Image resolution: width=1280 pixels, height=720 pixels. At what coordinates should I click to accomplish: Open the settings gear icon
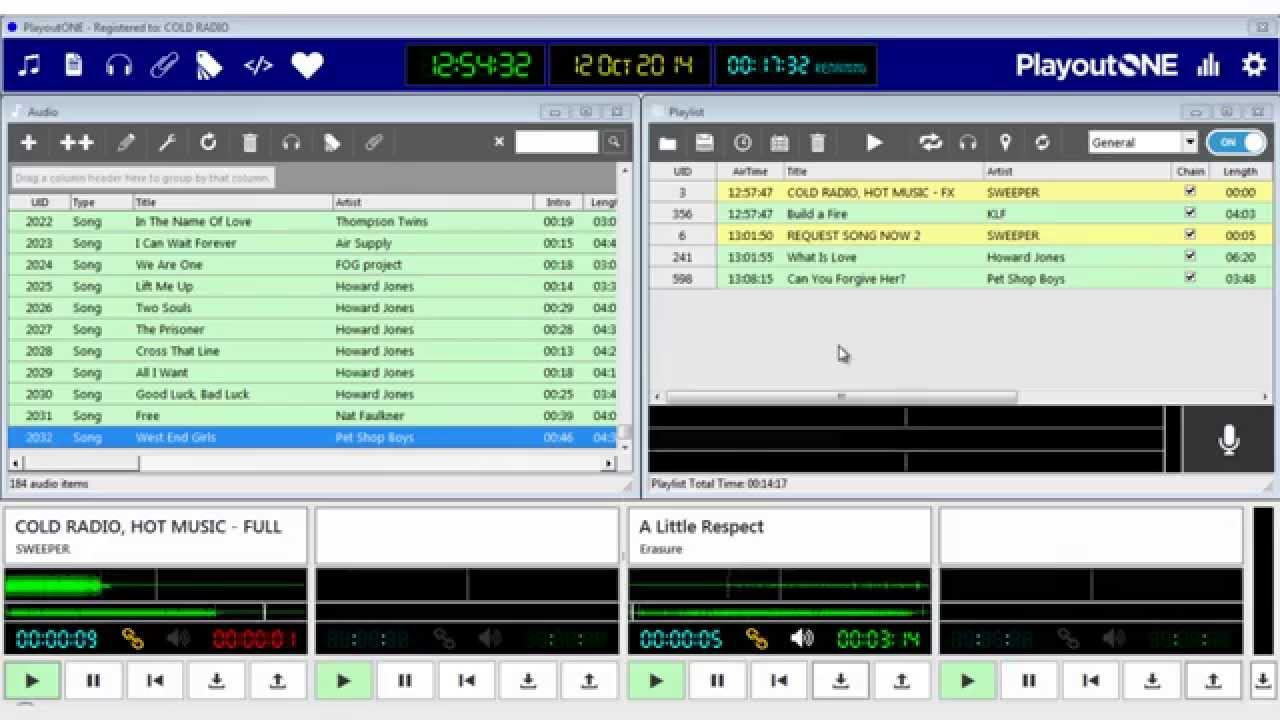[1254, 66]
